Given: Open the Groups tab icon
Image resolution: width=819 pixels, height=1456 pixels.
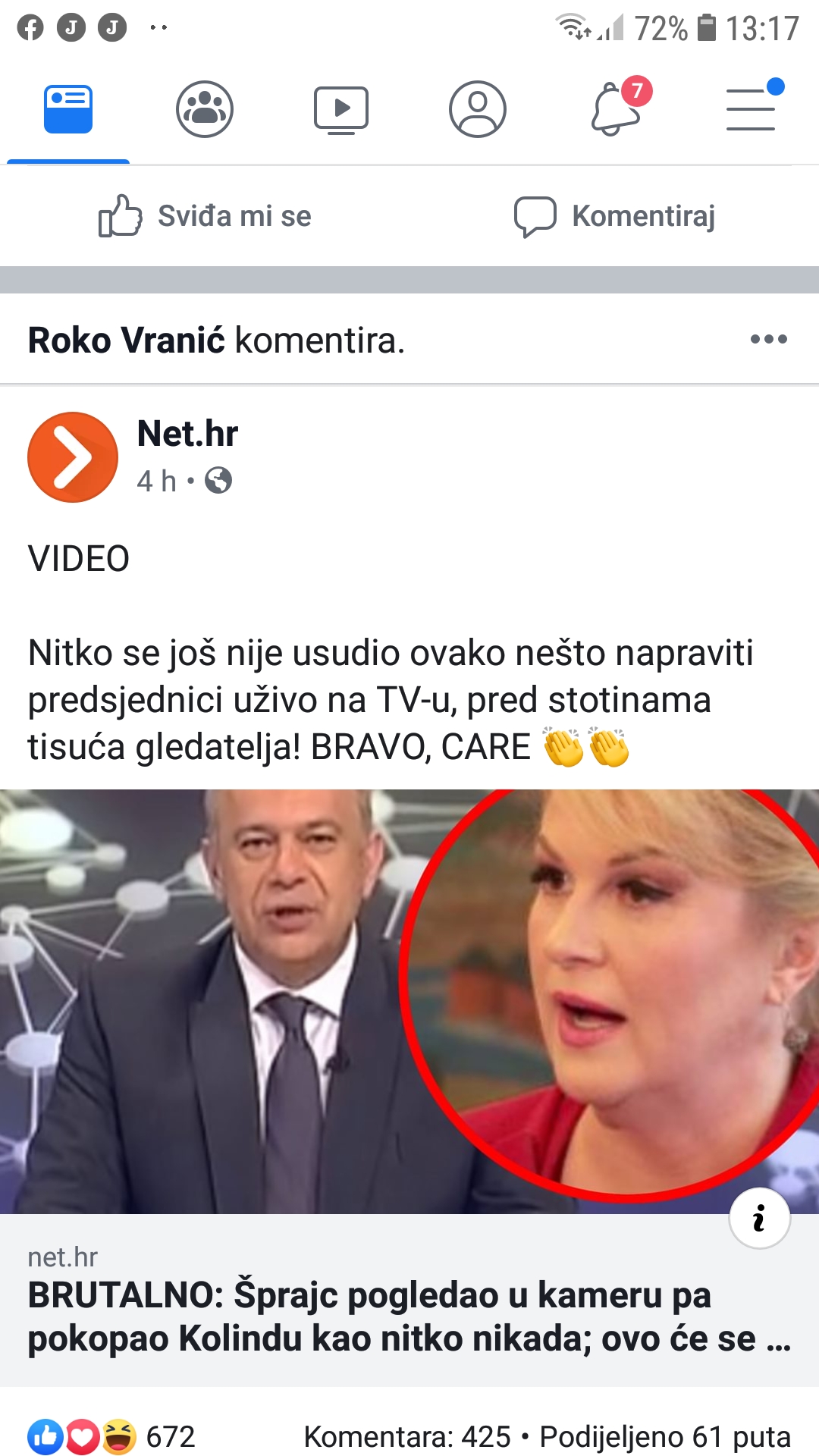Looking at the screenshot, I should click(x=205, y=109).
